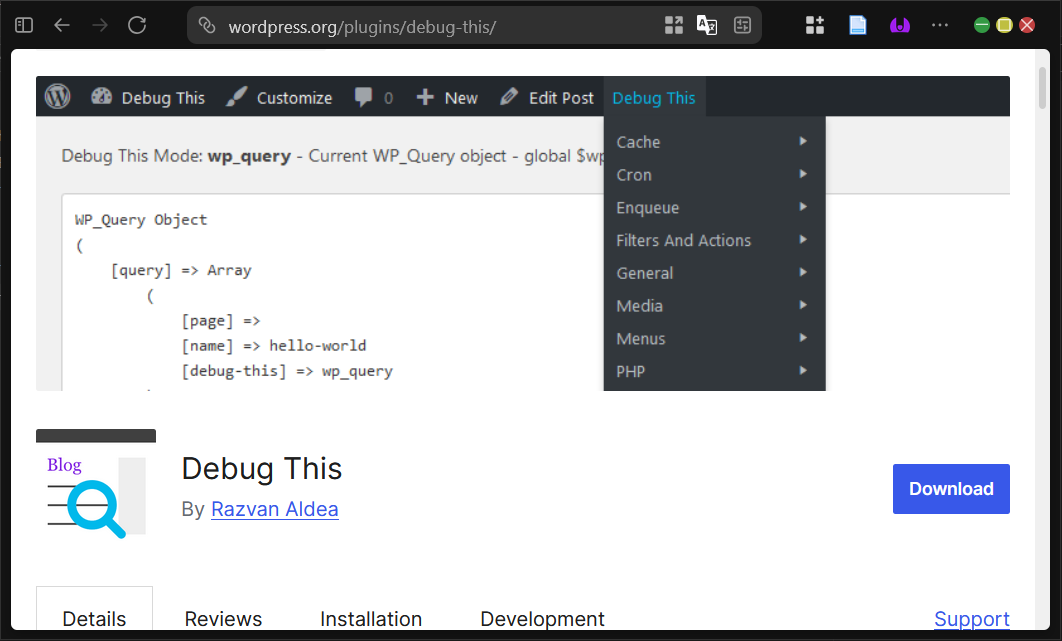Toggle the browser sidebar panel icon
Screen dimensions: 1062x641
[24, 26]
